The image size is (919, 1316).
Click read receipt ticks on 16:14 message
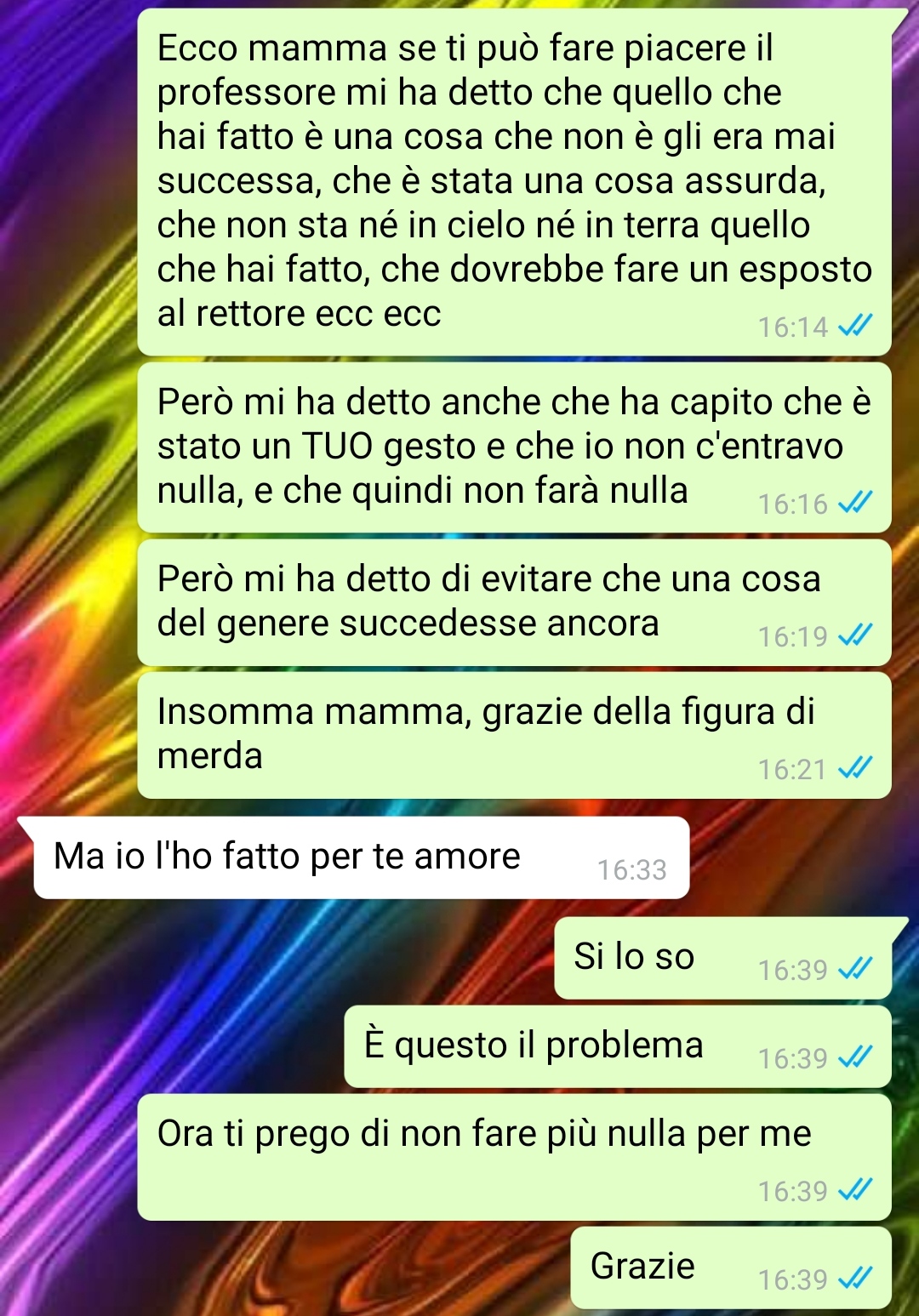pyautogui.click(x=855, y=326)
